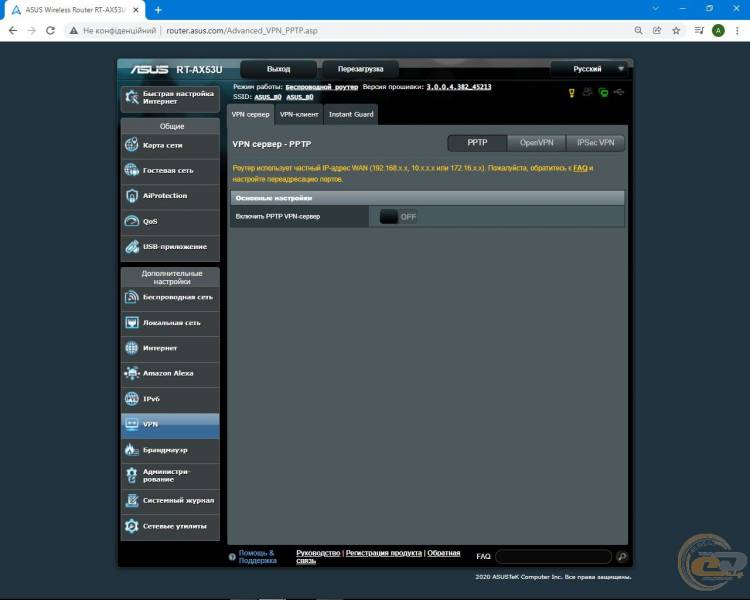
Task: Switch to VPN сервер tab
Action: (251, 114)
